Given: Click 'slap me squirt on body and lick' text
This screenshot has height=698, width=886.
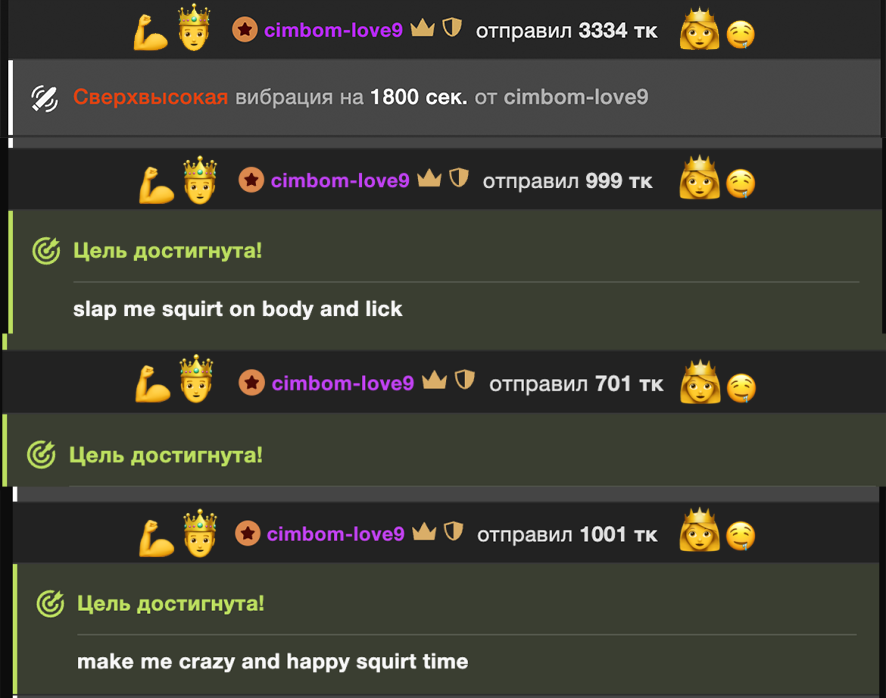Looking at the screenshot, I should [237, 309].
